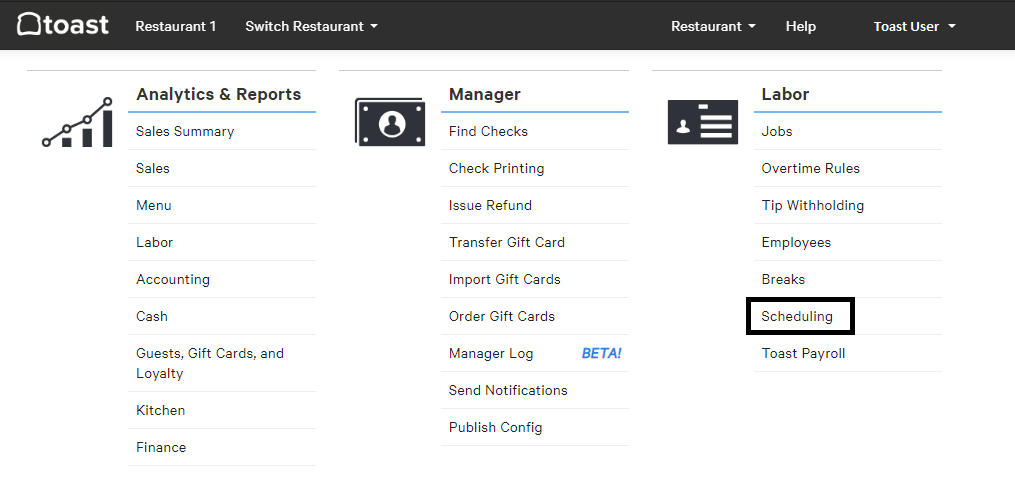Click the Manager section heading
Screen dimensions: 1015x481
pyautogui.click(x=485, y=94)
